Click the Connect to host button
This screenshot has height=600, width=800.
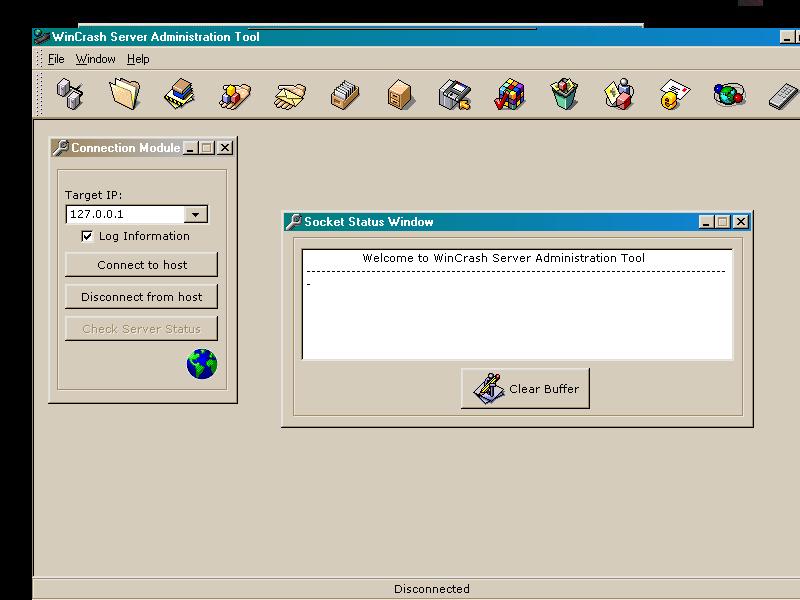tap(142, 264)
